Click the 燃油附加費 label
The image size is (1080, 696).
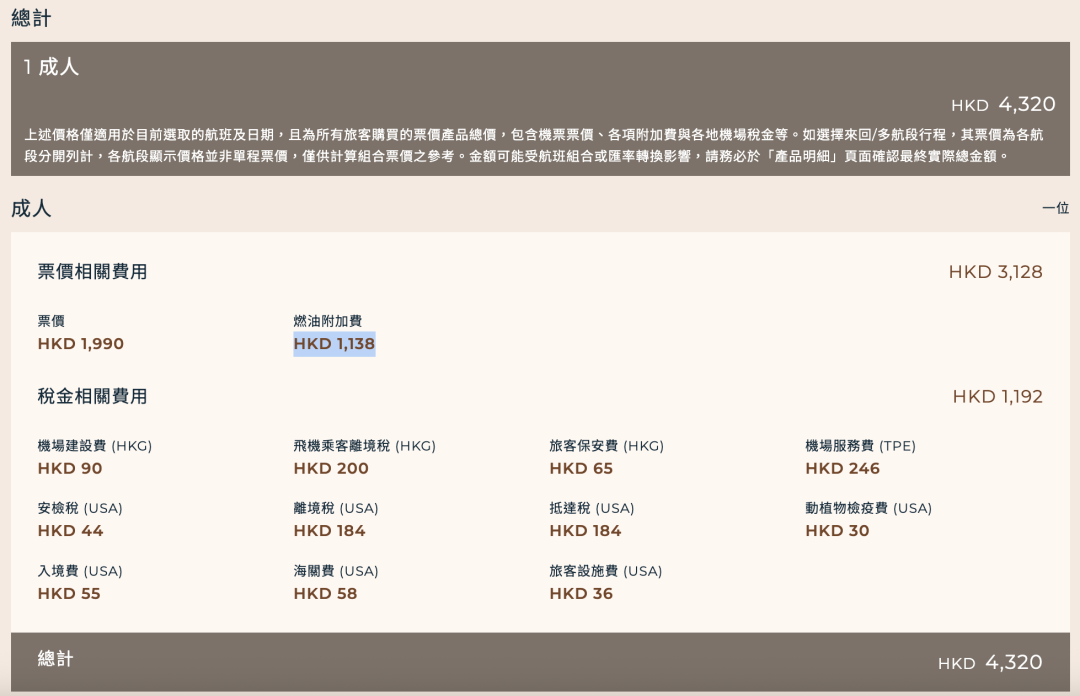tap(328, 320)
